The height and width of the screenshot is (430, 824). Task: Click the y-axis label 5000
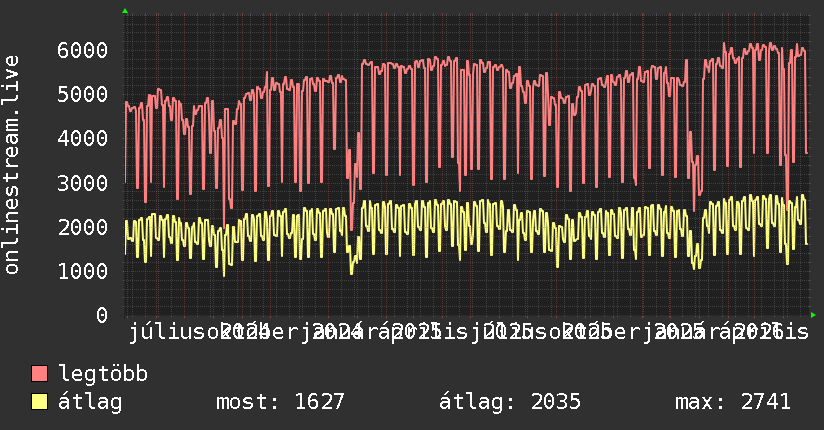83,95
